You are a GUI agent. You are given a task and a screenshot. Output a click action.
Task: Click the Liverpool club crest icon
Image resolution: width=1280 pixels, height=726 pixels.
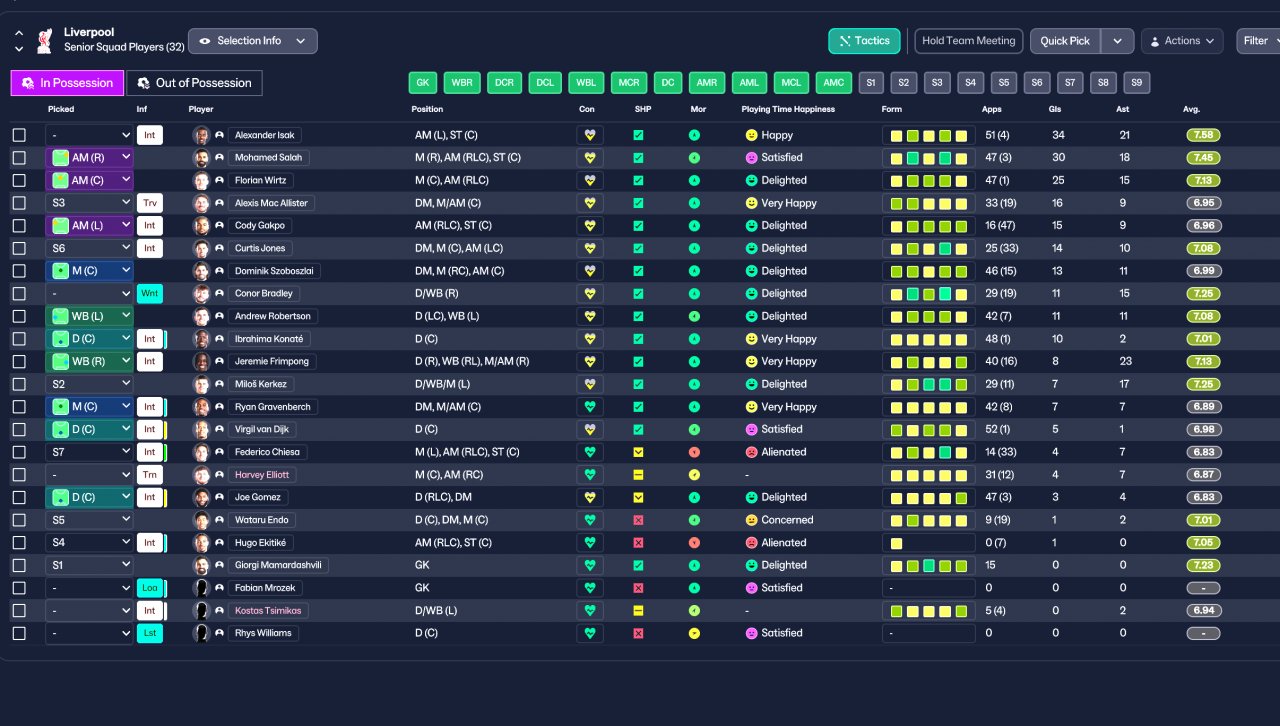click(44, 41)
